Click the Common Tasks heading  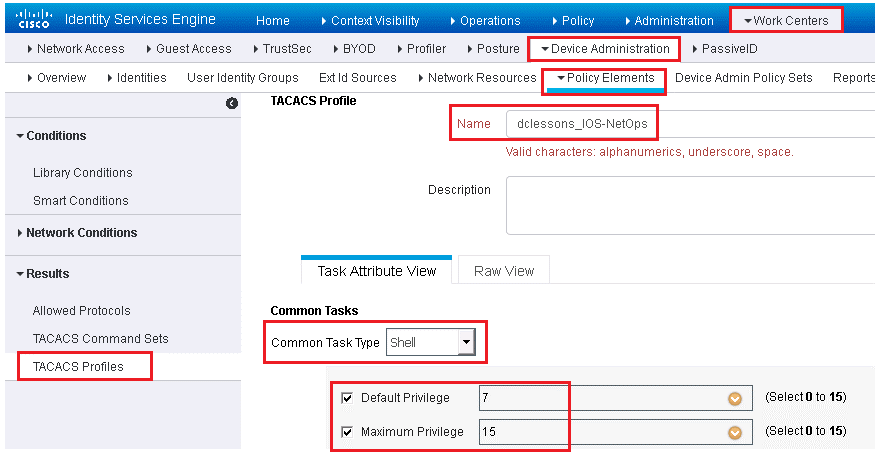click(314, 311)
